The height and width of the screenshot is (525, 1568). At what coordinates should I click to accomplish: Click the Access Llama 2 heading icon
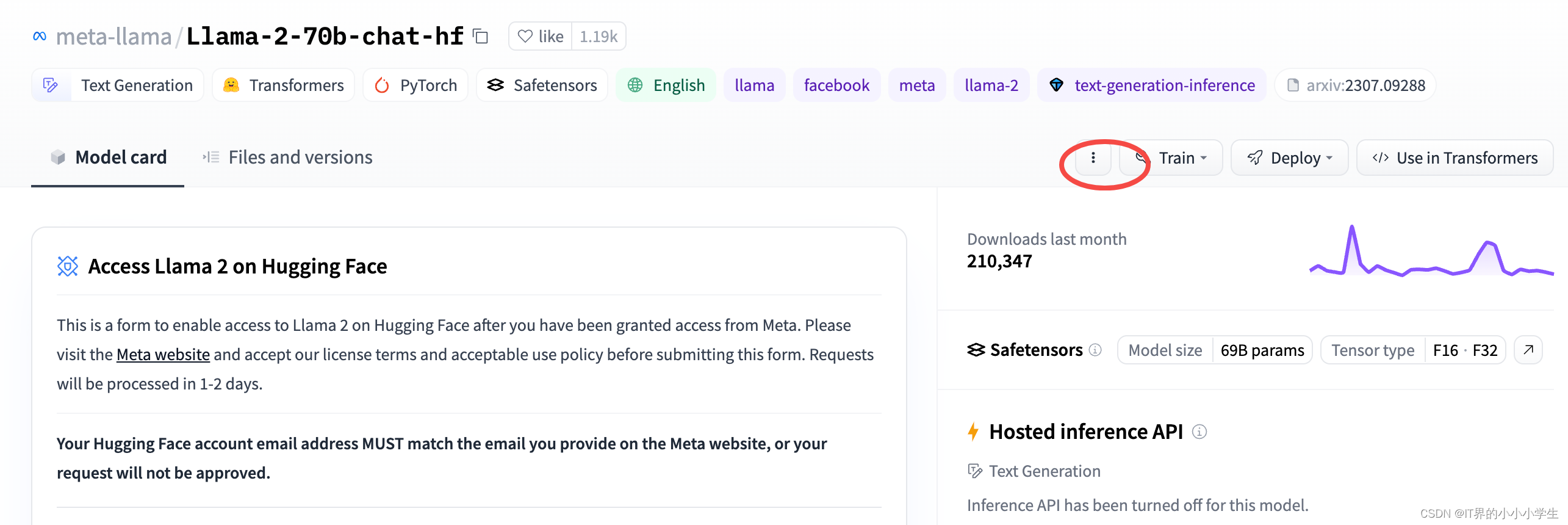click(68, 266)
